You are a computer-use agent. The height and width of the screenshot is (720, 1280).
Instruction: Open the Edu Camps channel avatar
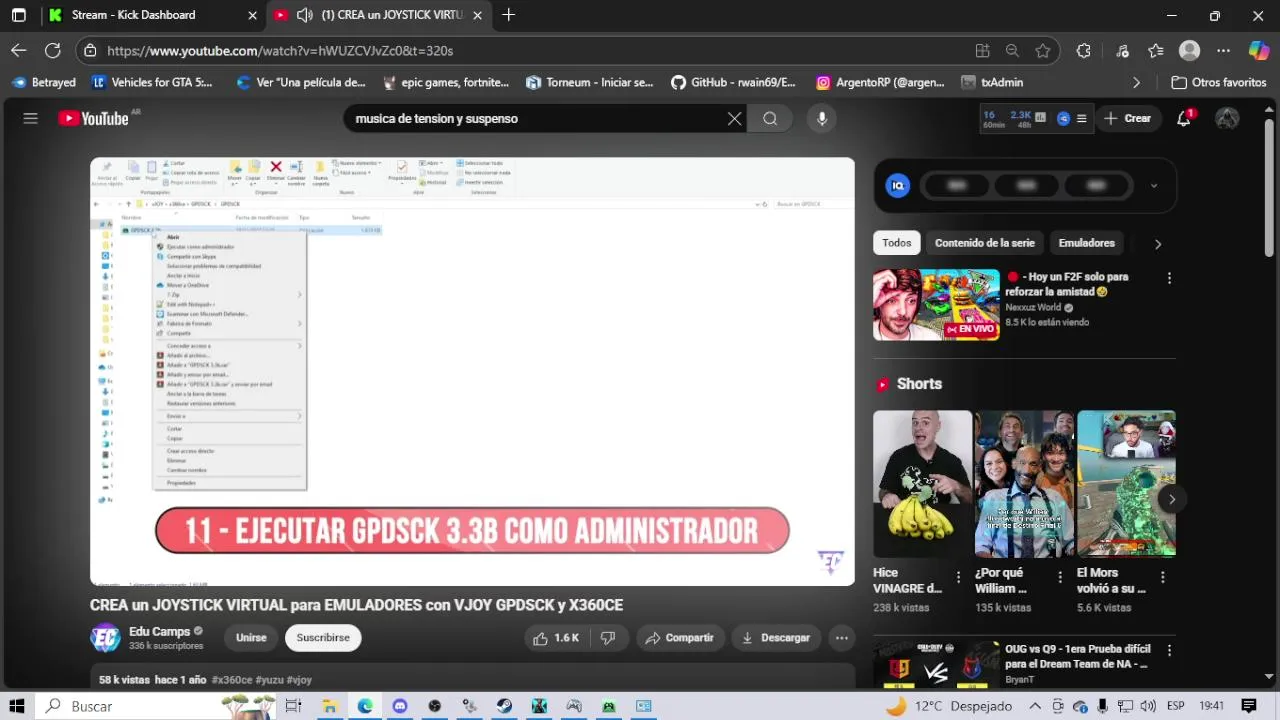[x=105, y=637]
